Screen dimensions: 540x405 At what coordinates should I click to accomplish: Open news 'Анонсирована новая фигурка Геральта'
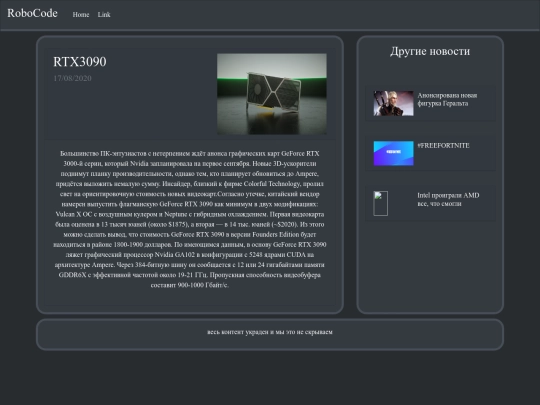(x=447, y=100)
